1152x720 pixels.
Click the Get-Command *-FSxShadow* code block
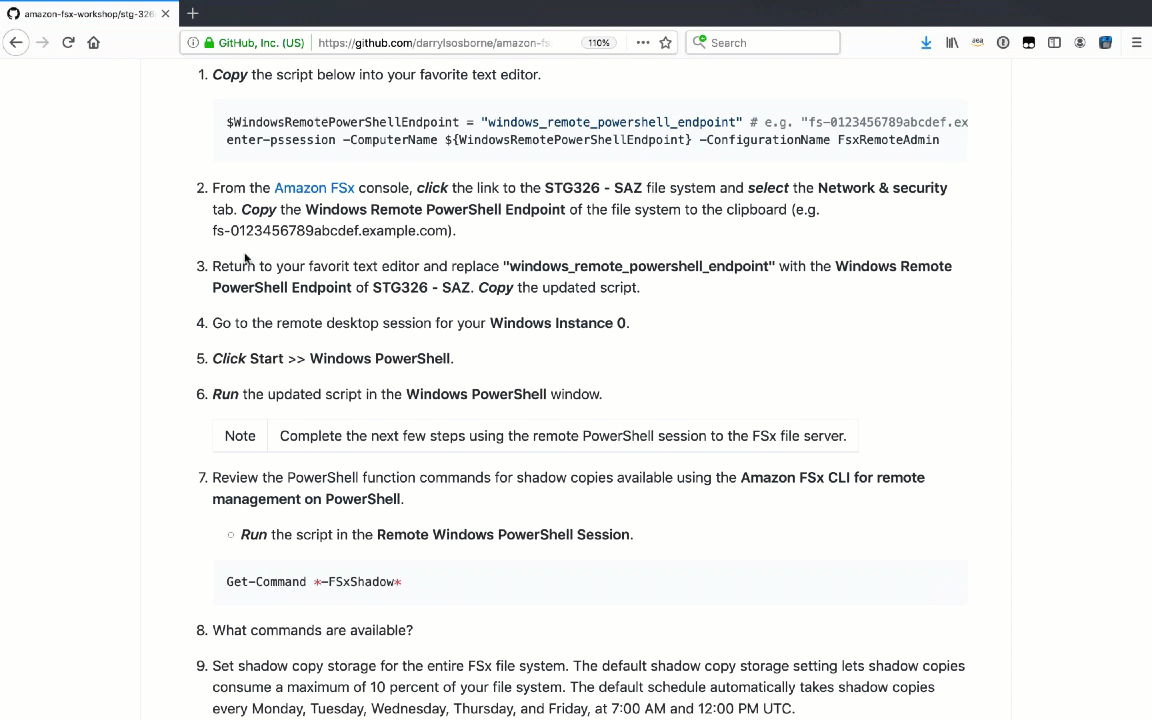point(590,582)
